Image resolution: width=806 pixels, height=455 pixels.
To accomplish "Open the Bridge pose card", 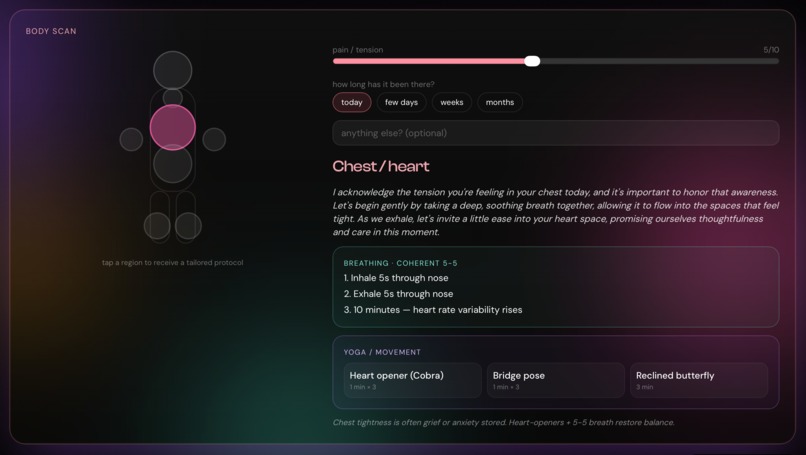I will [556, 380].
